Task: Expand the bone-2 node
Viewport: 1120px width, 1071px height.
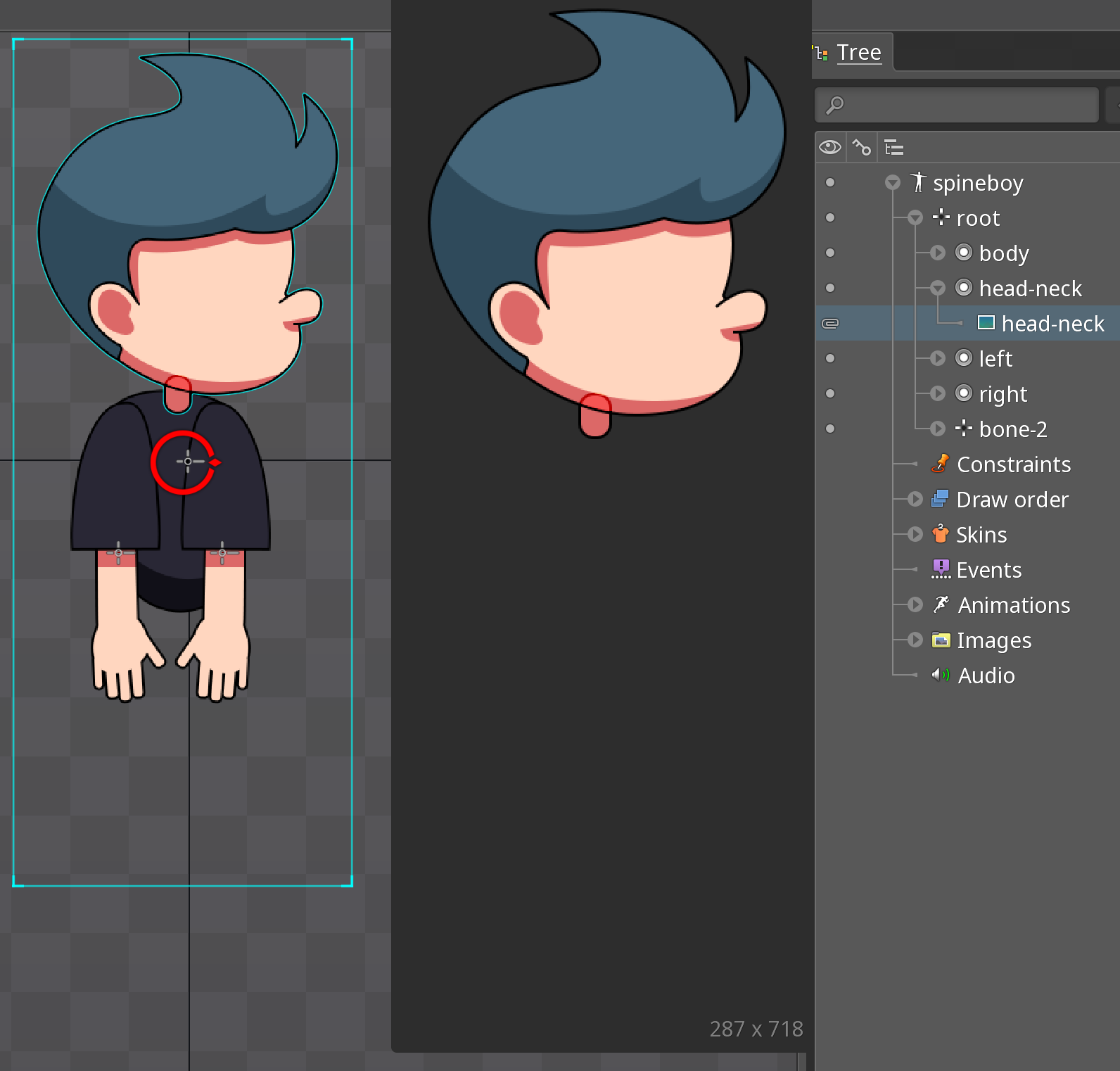Action: click(938, 429)
